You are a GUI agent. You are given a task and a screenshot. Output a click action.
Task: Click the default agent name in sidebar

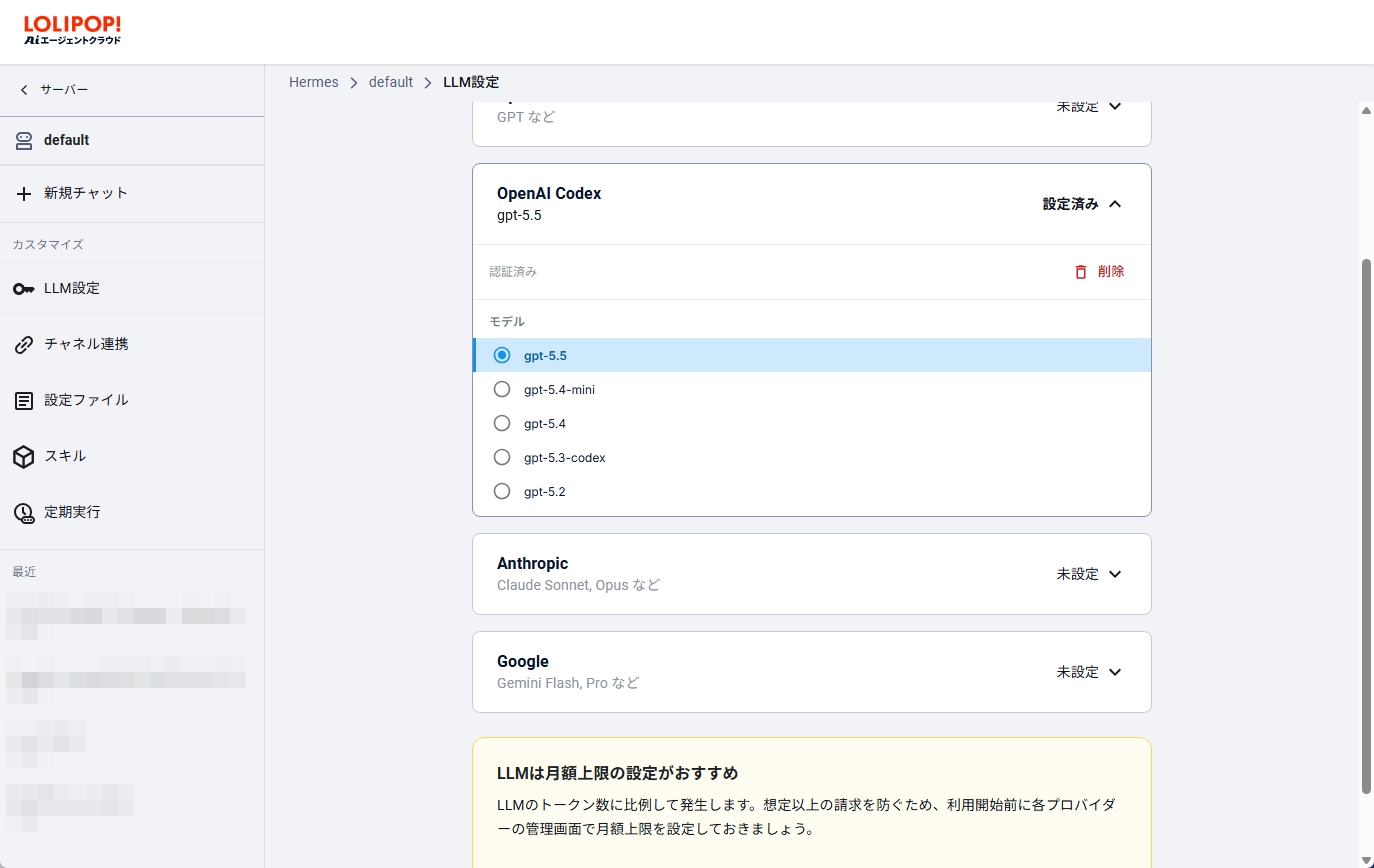(x=67, y=140)
